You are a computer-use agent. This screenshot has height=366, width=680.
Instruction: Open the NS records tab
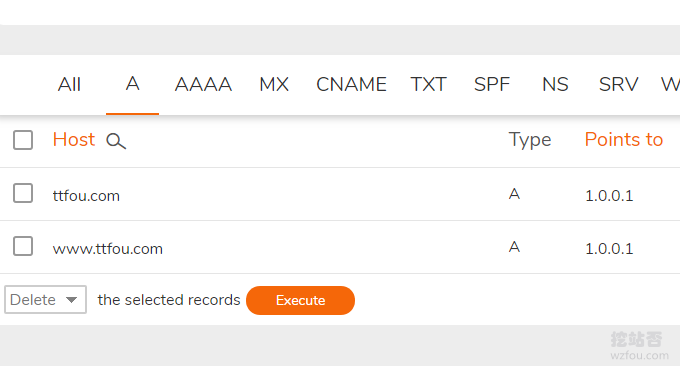coord(555,84)
